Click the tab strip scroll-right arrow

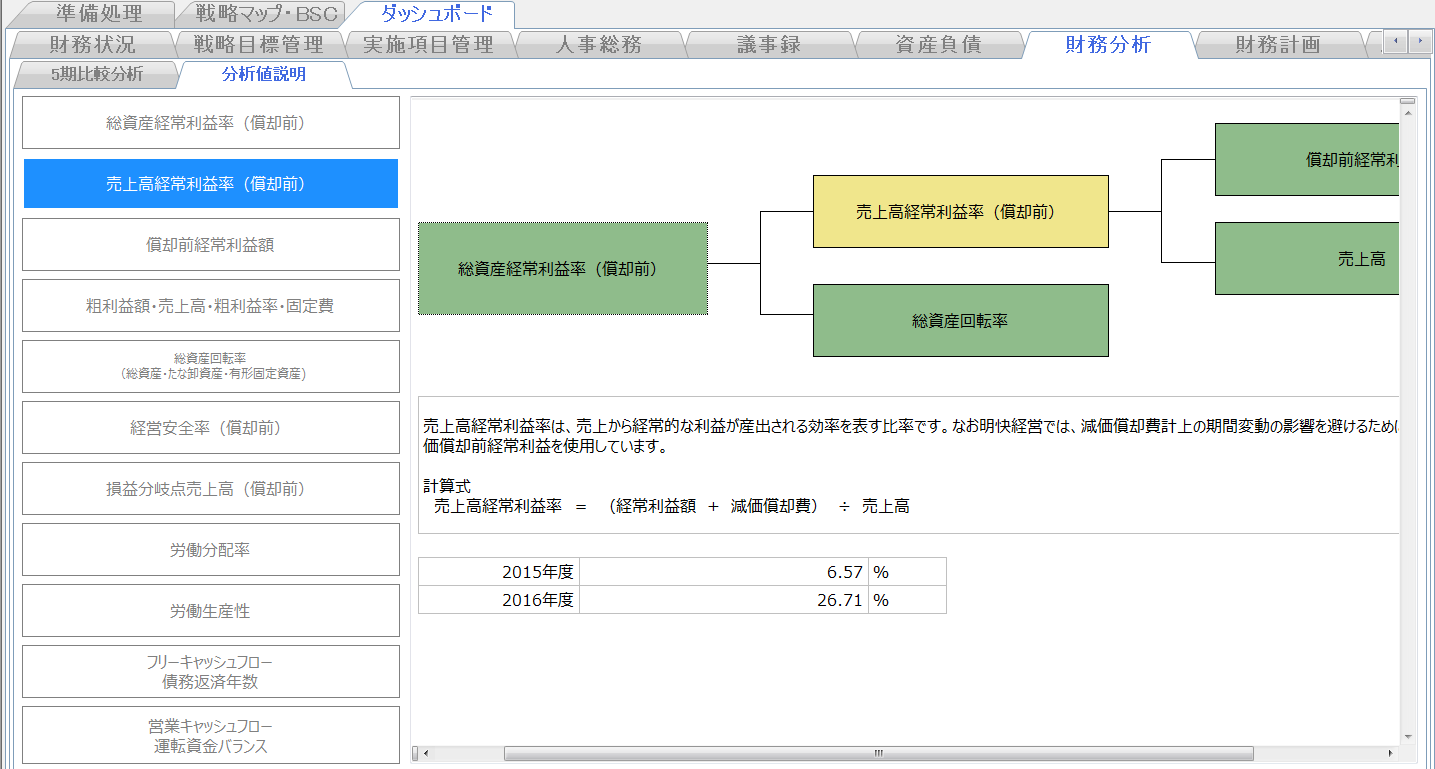[x=1420, y=41]
